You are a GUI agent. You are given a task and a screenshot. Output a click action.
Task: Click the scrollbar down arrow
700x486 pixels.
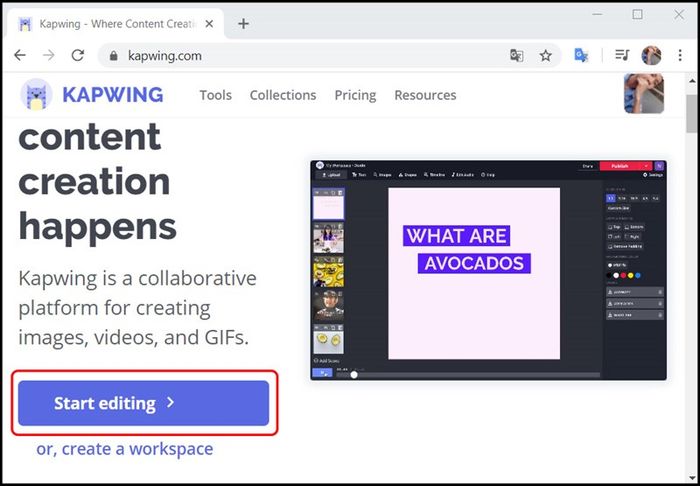tap(692, 478)
